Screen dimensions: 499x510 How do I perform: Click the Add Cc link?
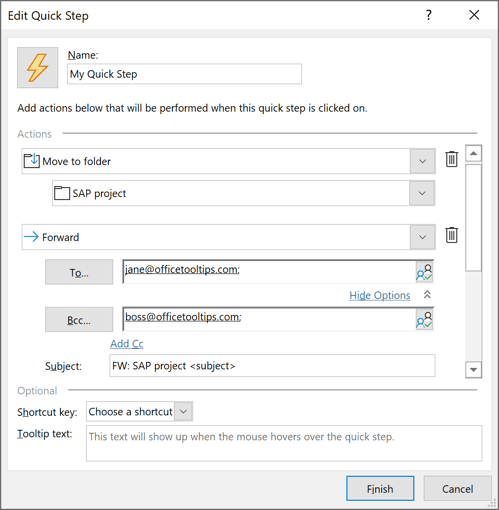point(127,344)
